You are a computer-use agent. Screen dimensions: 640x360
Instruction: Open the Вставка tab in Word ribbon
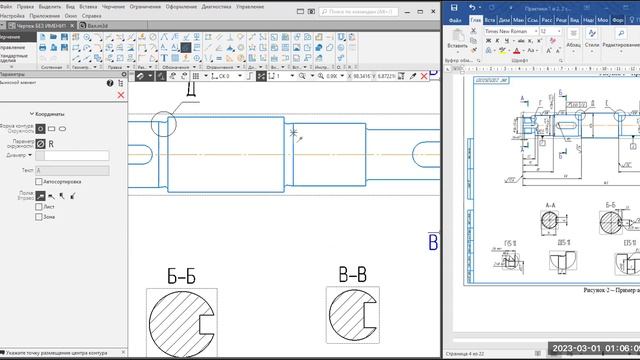click(x=490, y=20)
